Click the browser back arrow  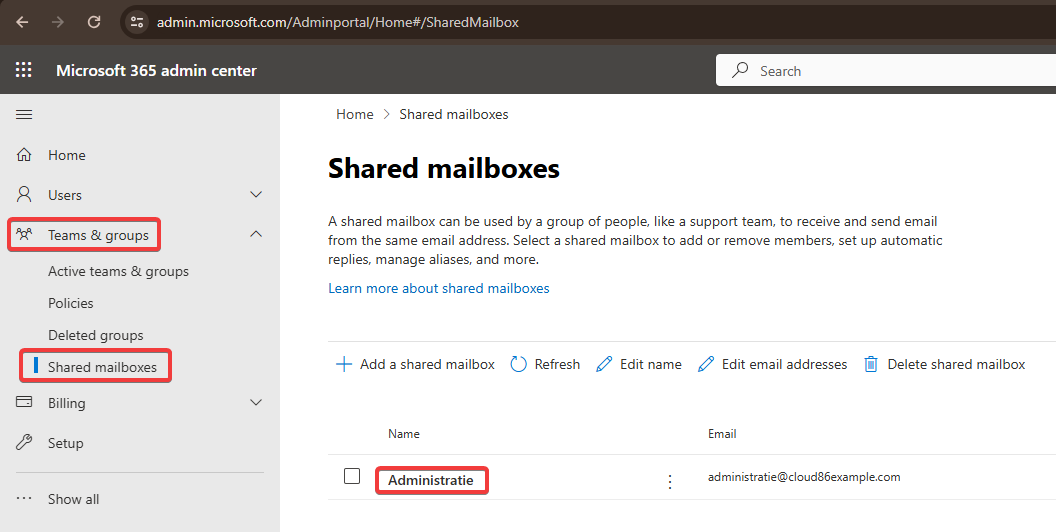pyautogui.click(x=22, y=22)
